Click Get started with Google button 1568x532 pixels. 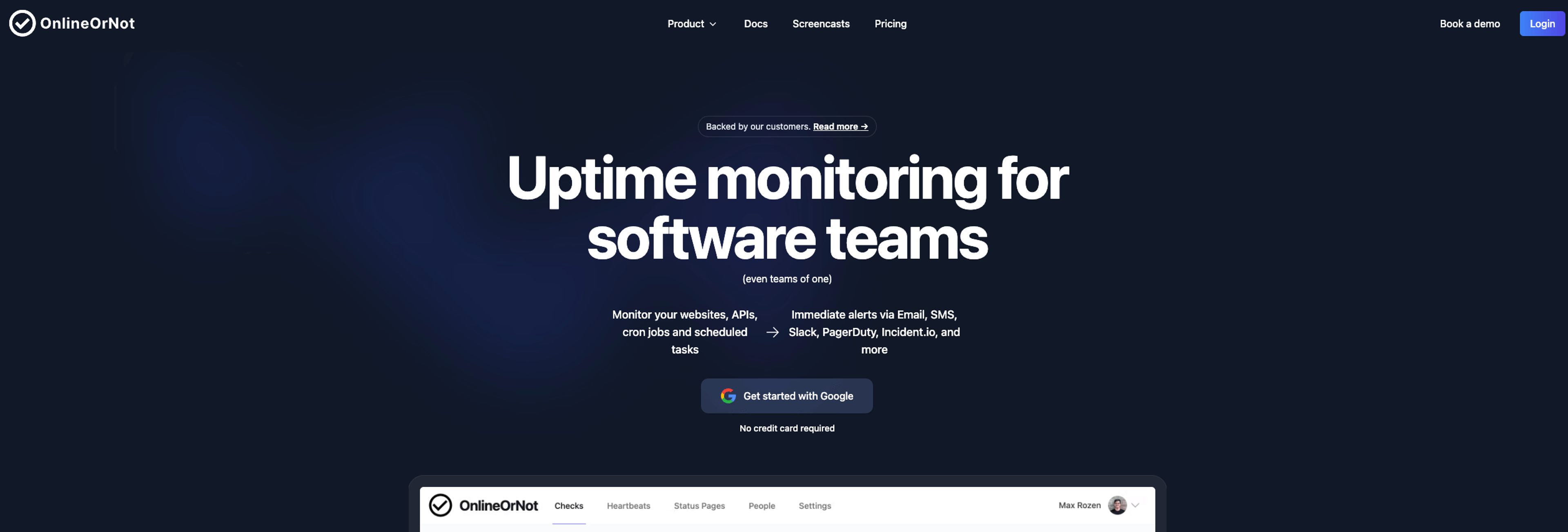point(787,396)
